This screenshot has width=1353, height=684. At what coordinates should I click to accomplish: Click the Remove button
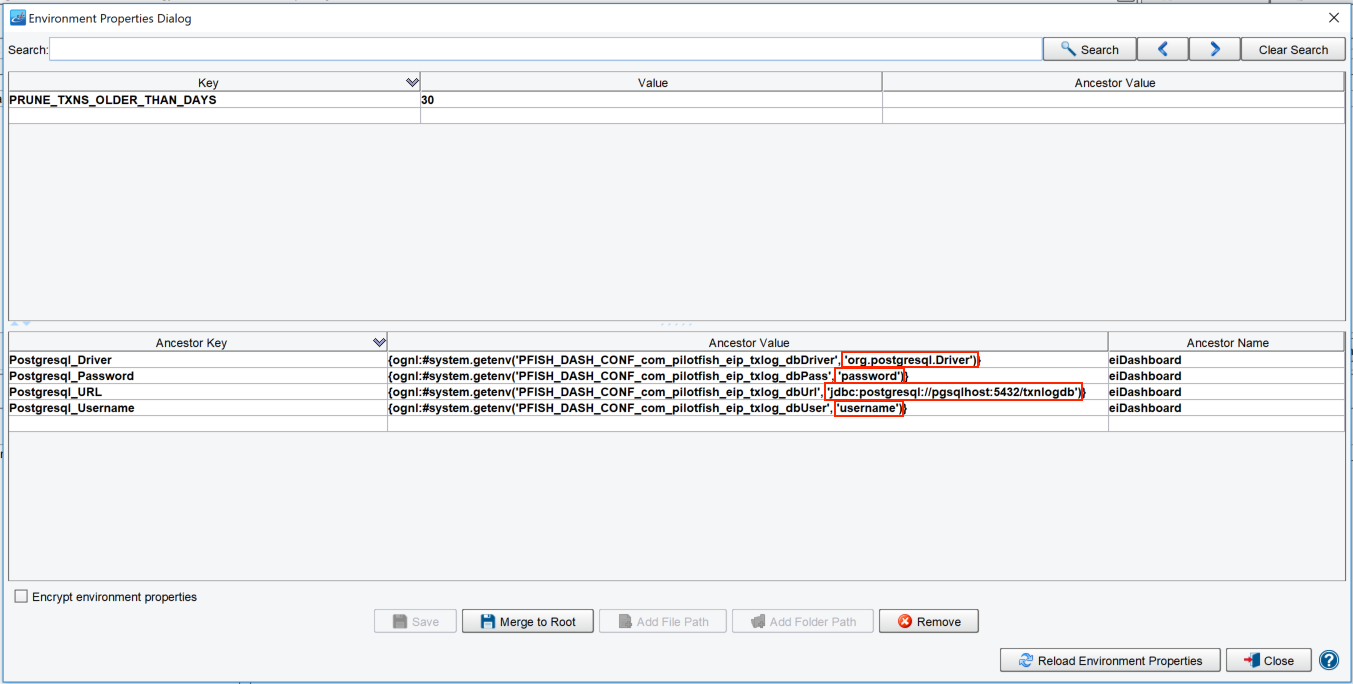point(928,621)
